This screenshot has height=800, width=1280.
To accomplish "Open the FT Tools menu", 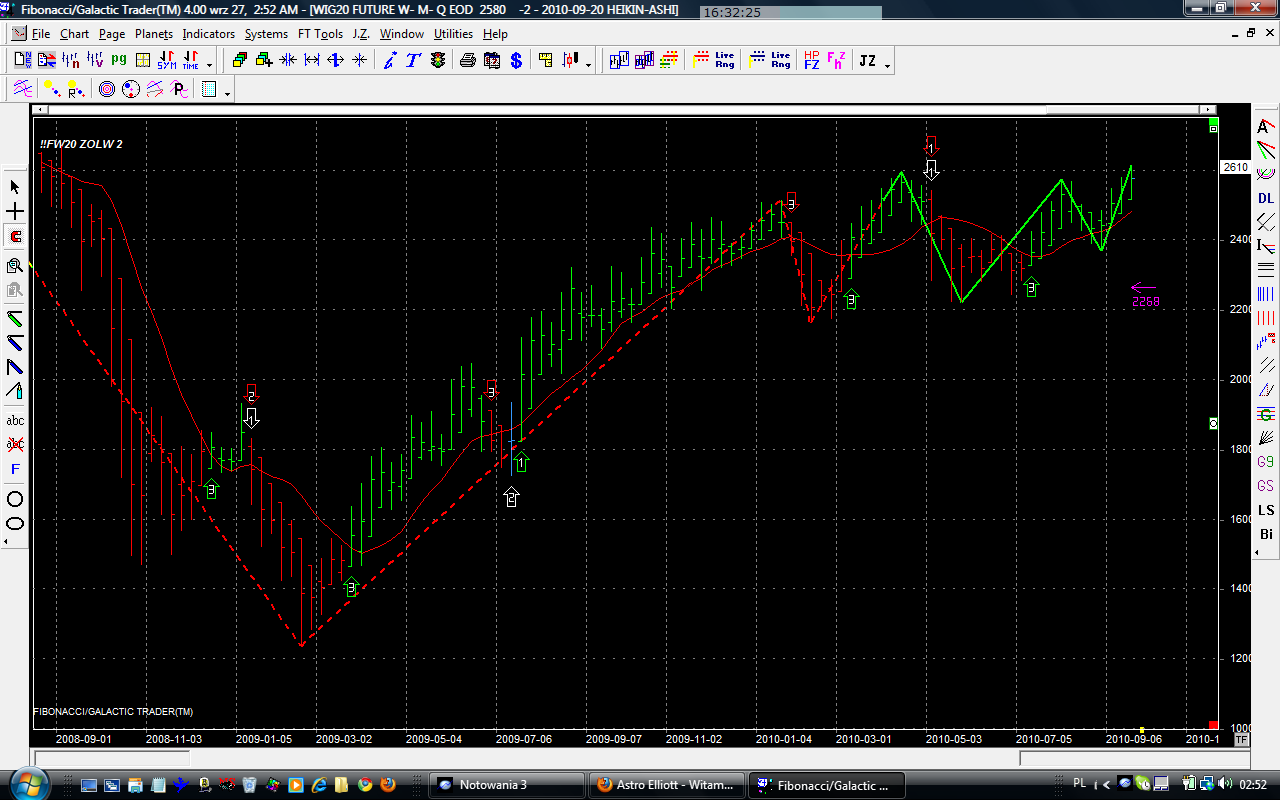I will (320, 34).
